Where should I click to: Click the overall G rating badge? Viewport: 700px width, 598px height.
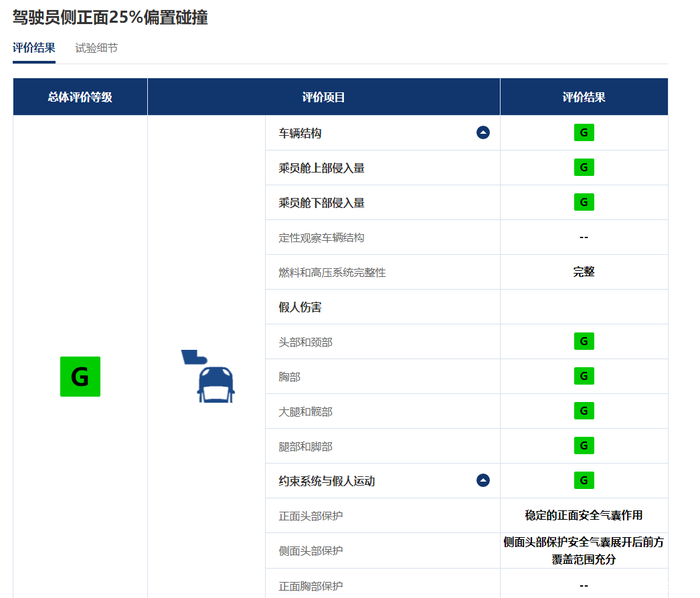80,376
